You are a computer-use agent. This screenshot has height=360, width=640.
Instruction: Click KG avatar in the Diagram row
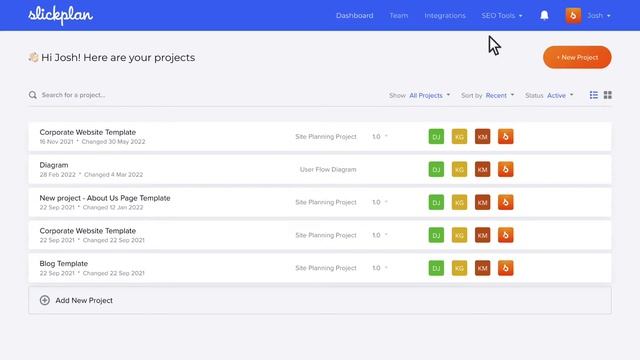[459, 169]
